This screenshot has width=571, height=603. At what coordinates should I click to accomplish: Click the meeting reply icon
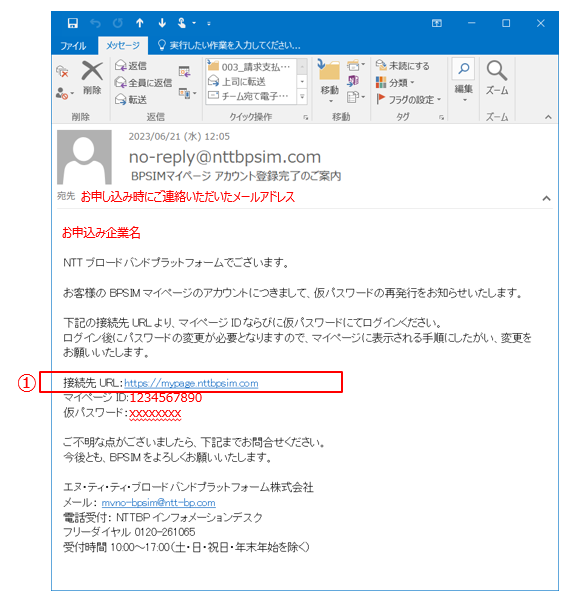click(x=185, y=72)
